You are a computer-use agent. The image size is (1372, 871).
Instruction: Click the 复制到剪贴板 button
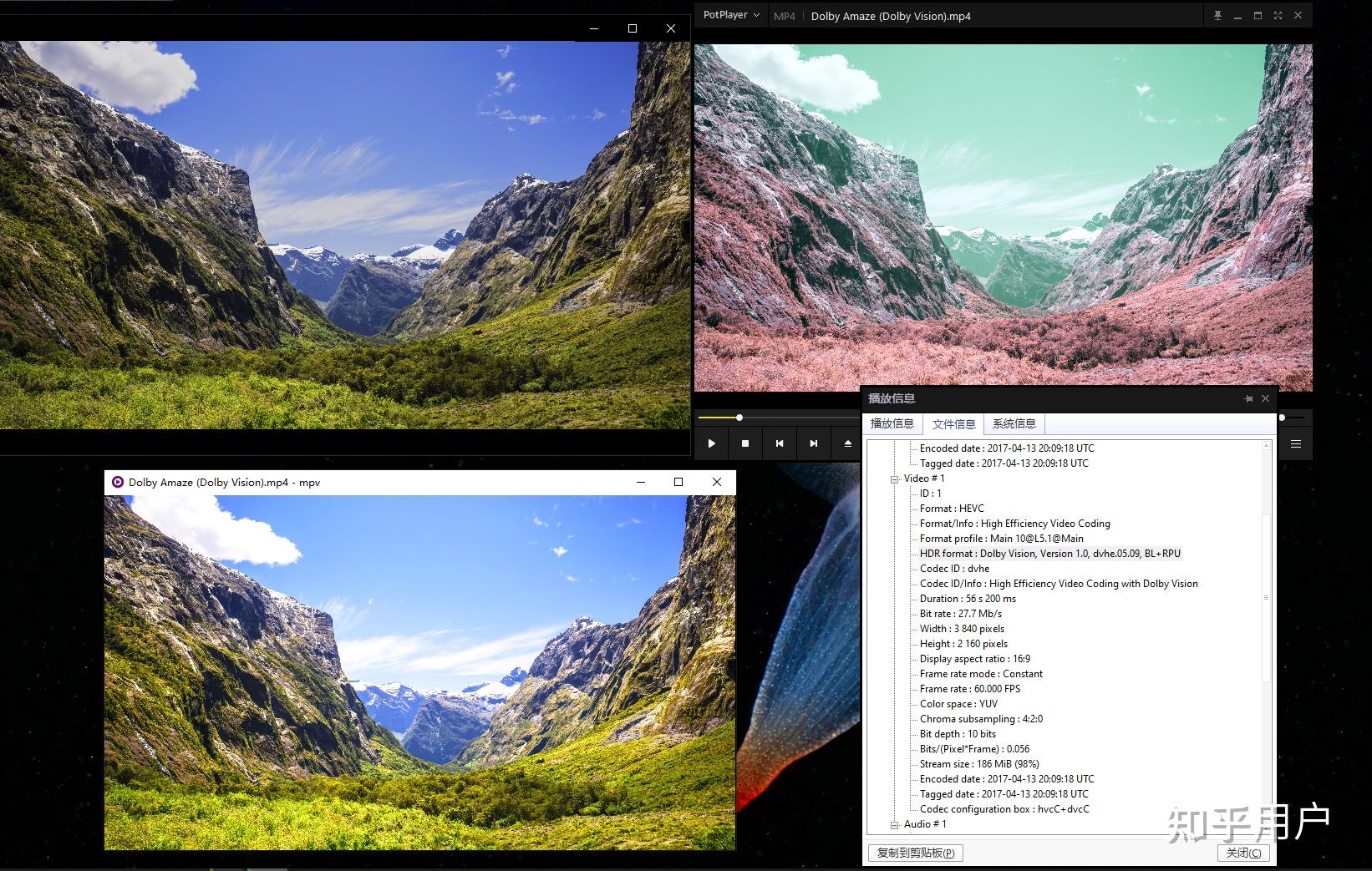tap(916, 853)
